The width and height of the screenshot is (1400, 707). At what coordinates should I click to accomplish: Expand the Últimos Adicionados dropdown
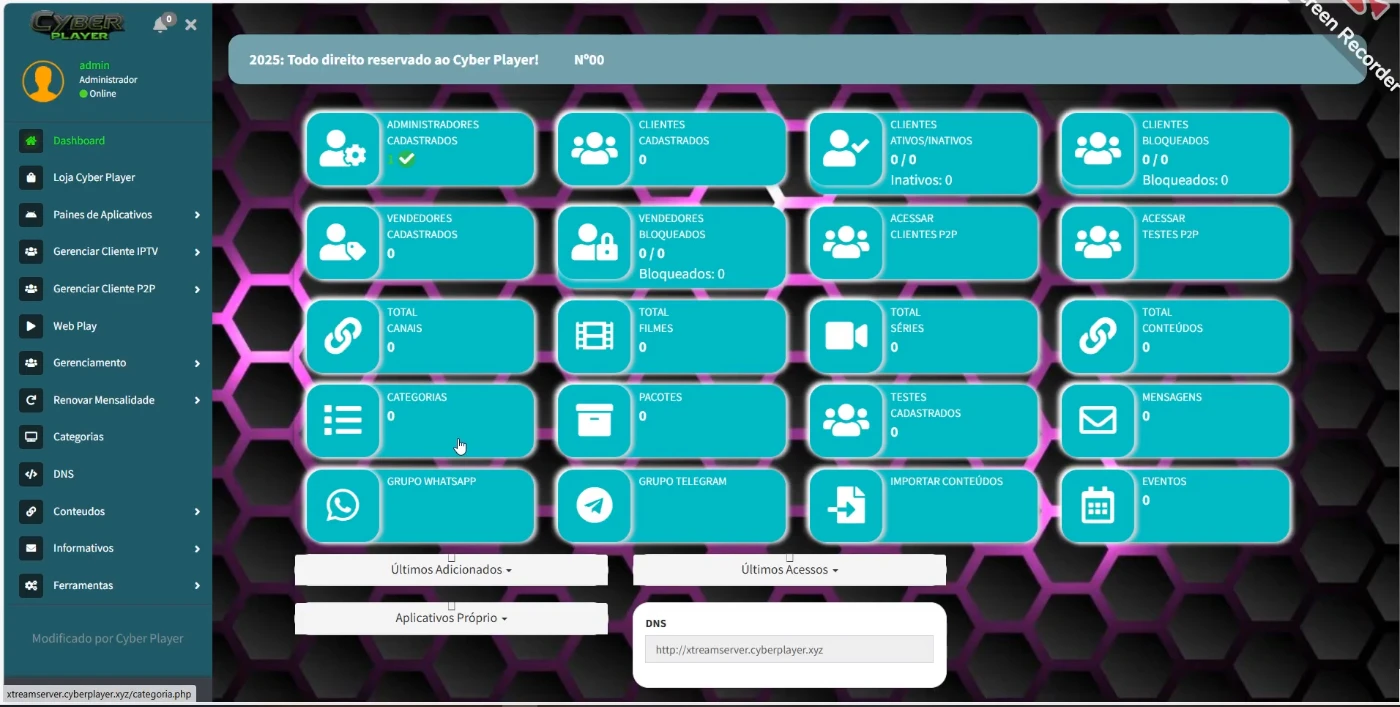(451, 570)
